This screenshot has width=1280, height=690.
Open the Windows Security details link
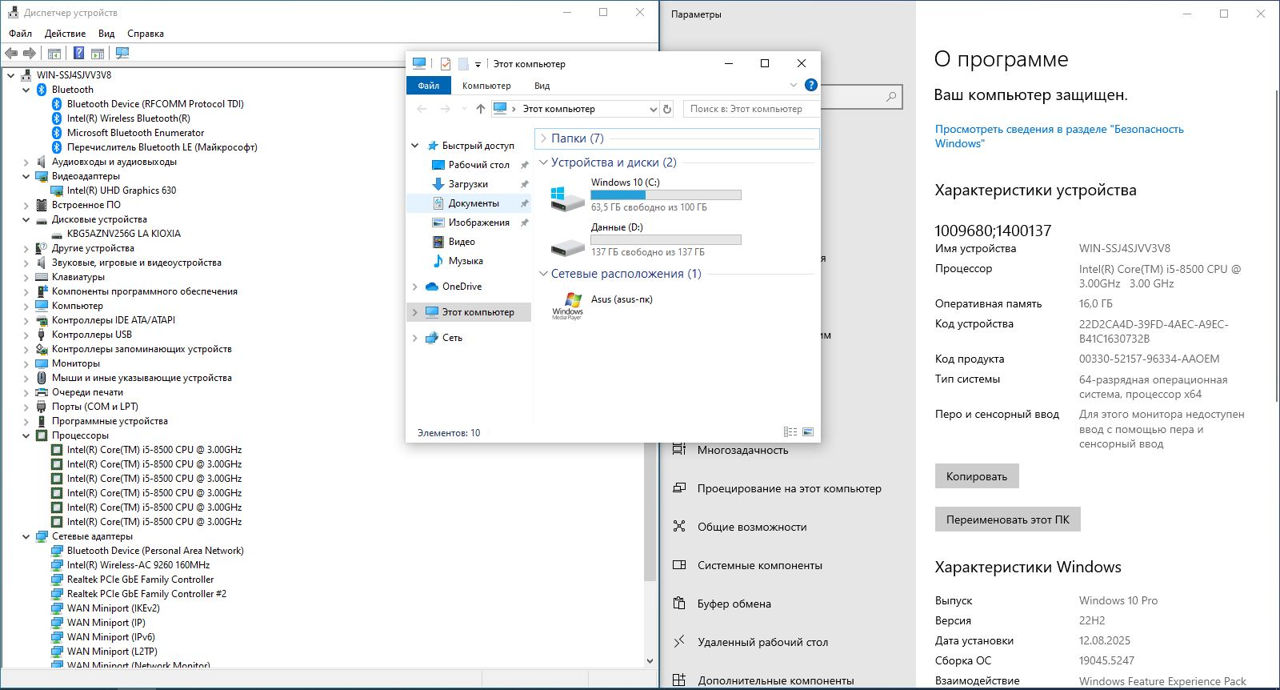coord(1058,136)
